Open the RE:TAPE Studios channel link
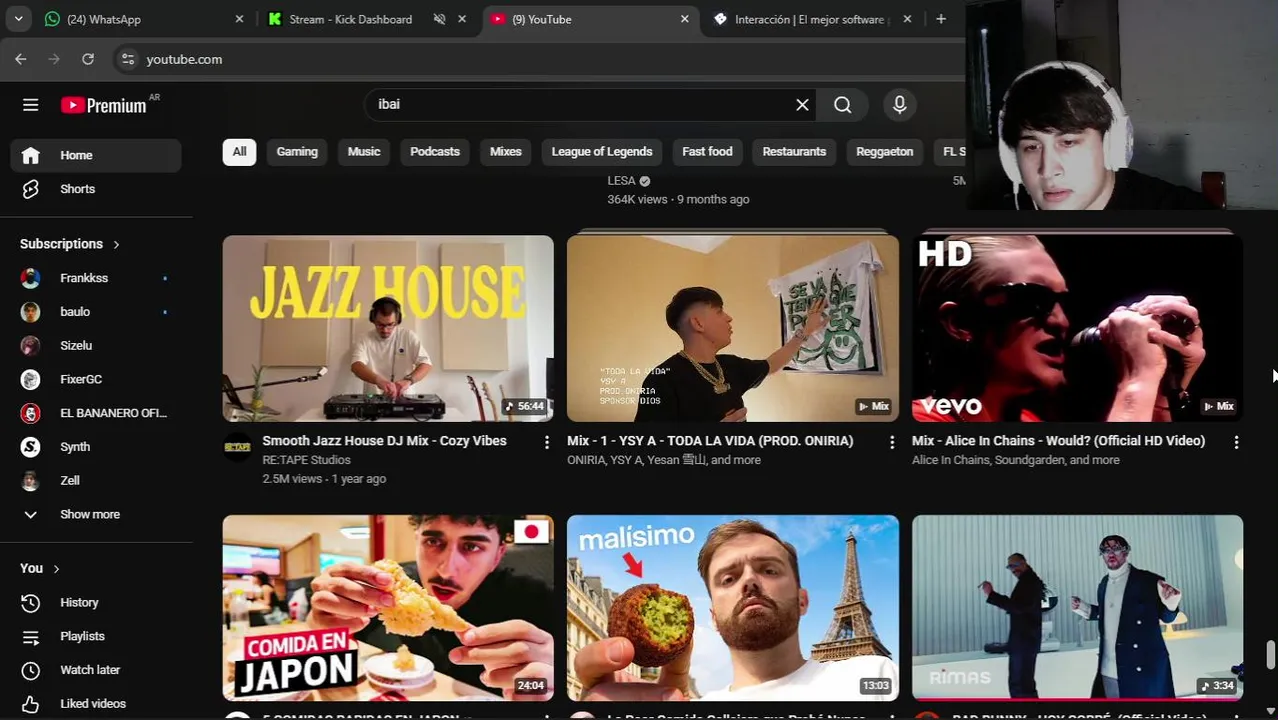Image resolution: width=1278 pixels, height=720 pixels. (x=306, y=460)
